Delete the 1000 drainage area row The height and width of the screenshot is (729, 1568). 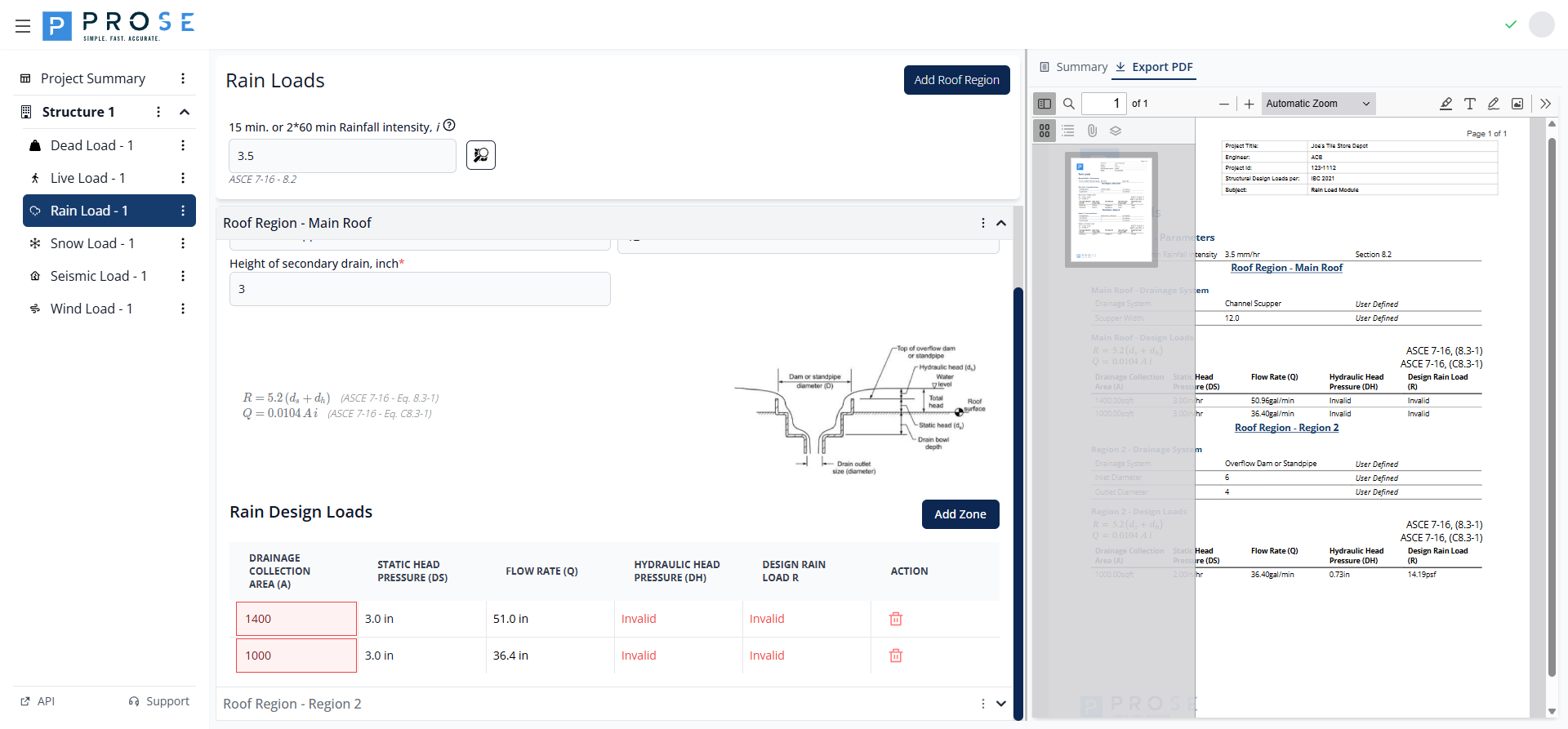(x=895, y=656)
